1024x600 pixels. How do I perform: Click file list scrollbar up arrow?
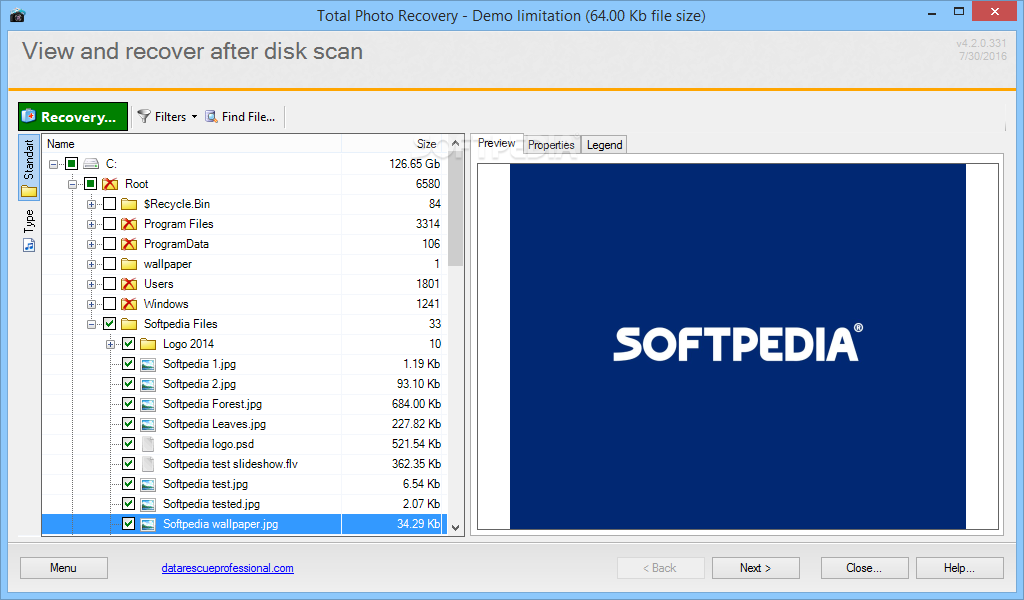(456, 144)
